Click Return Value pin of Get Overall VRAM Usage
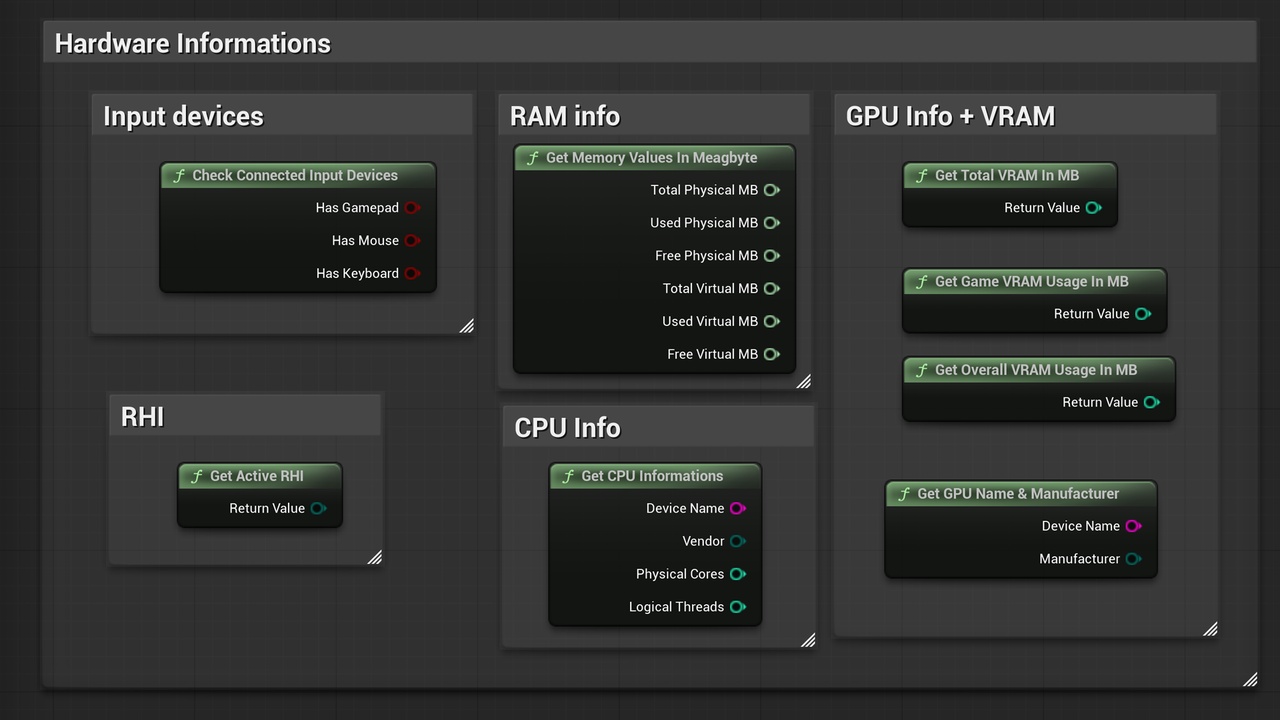 coord(1152,402)
